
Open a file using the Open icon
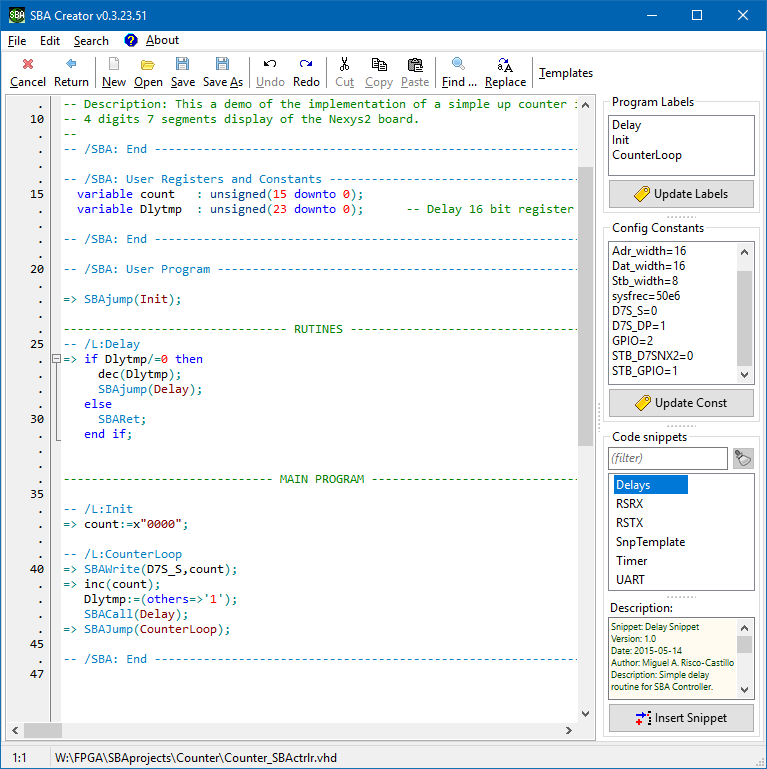[148, 64]
